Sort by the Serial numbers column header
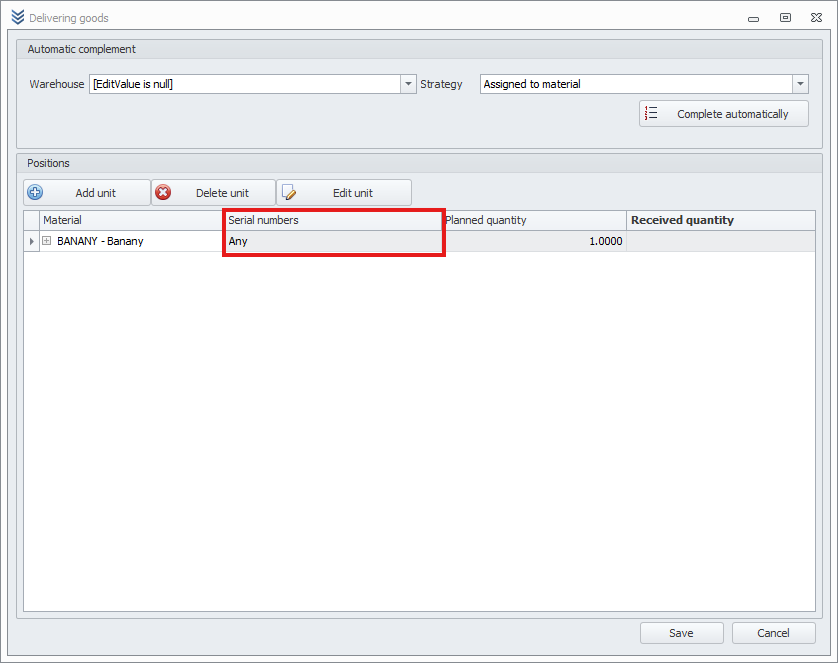 pyautogui.click(x=333, y=220)
